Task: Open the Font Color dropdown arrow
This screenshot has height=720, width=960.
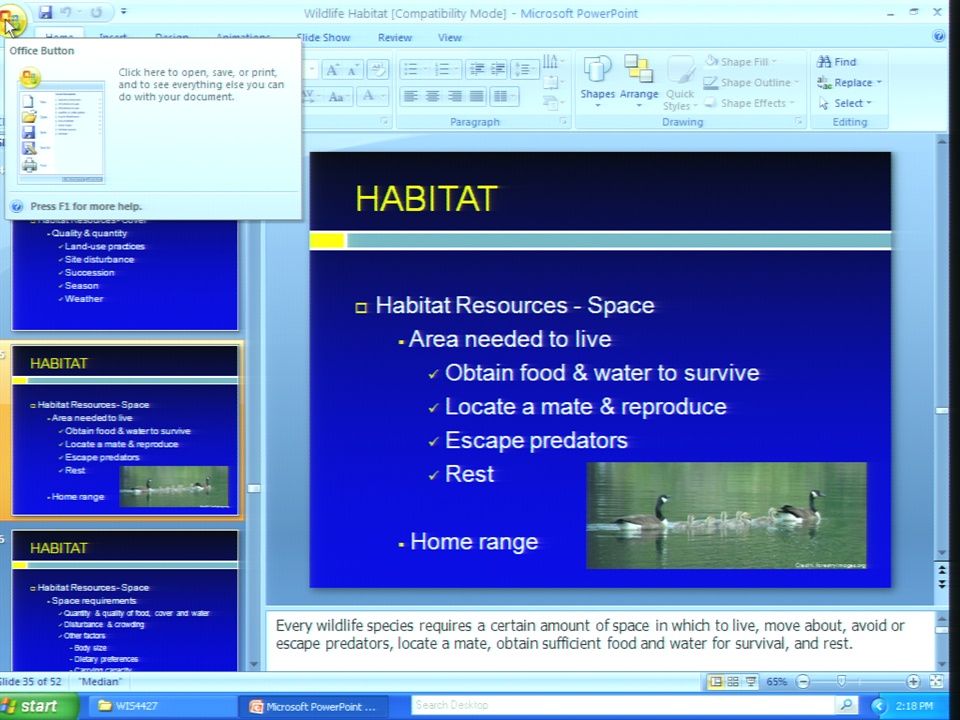Action: (x=383, y=96)
